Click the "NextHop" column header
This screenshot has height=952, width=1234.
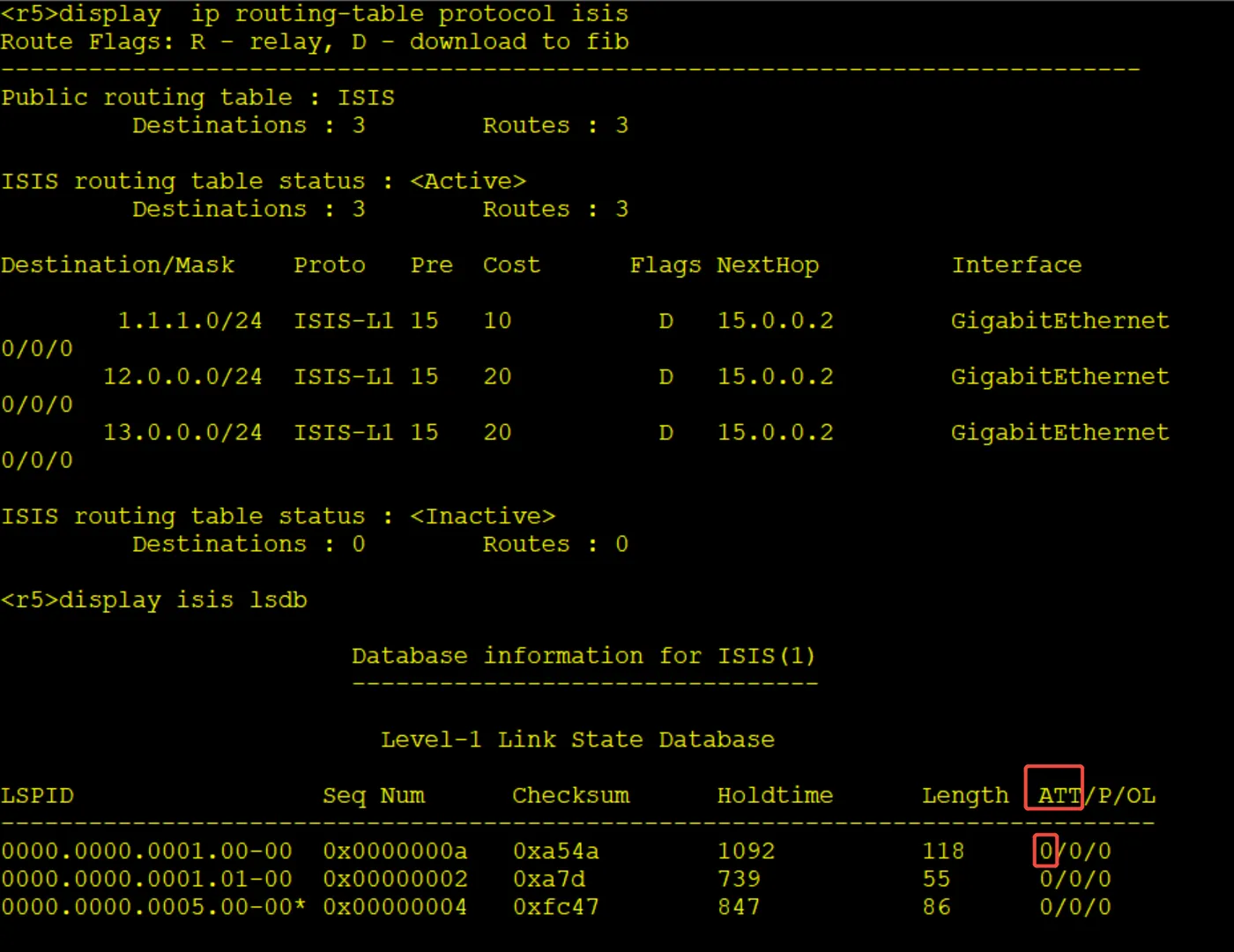click(768, 265)
